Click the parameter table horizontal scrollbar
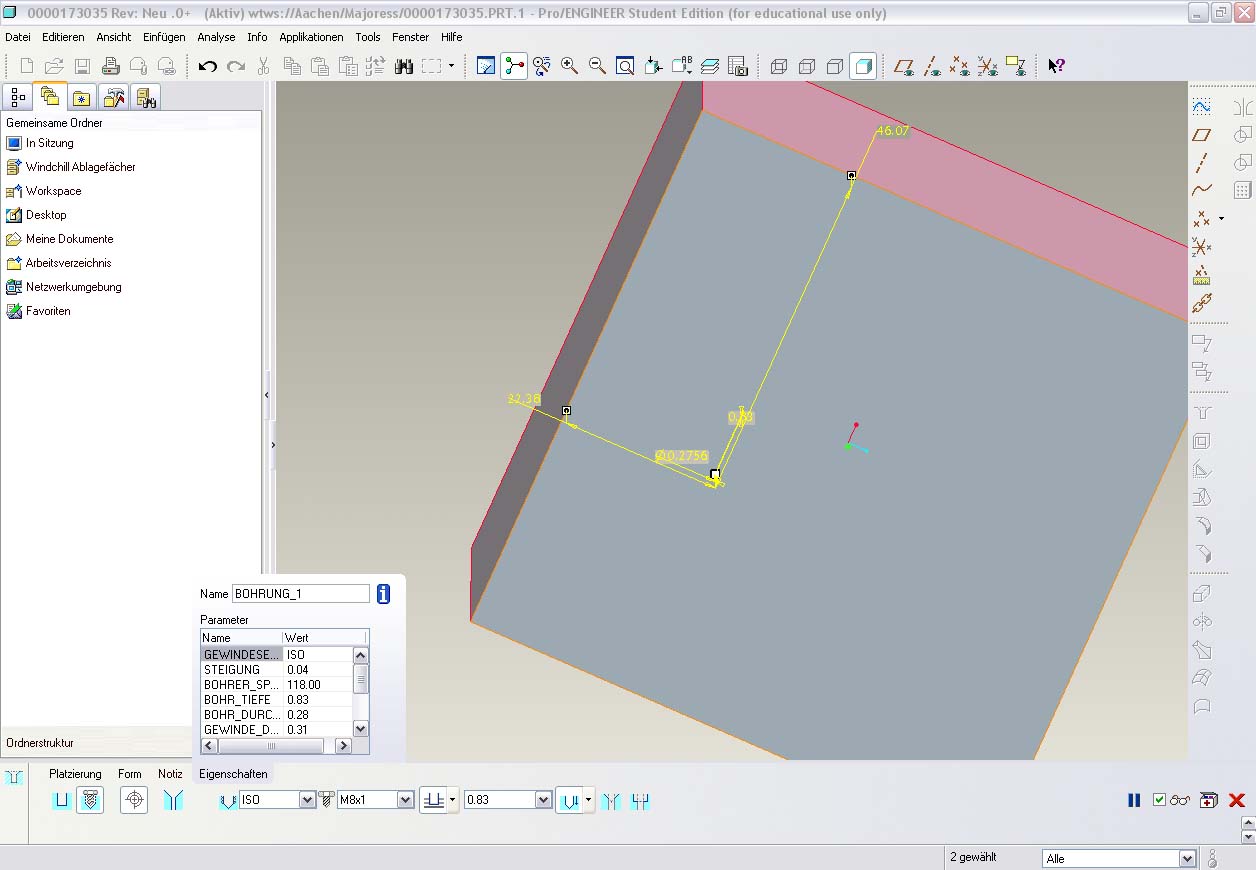Screen dimensions: 1256x870 pyautogui.click(x=270, y=746)
